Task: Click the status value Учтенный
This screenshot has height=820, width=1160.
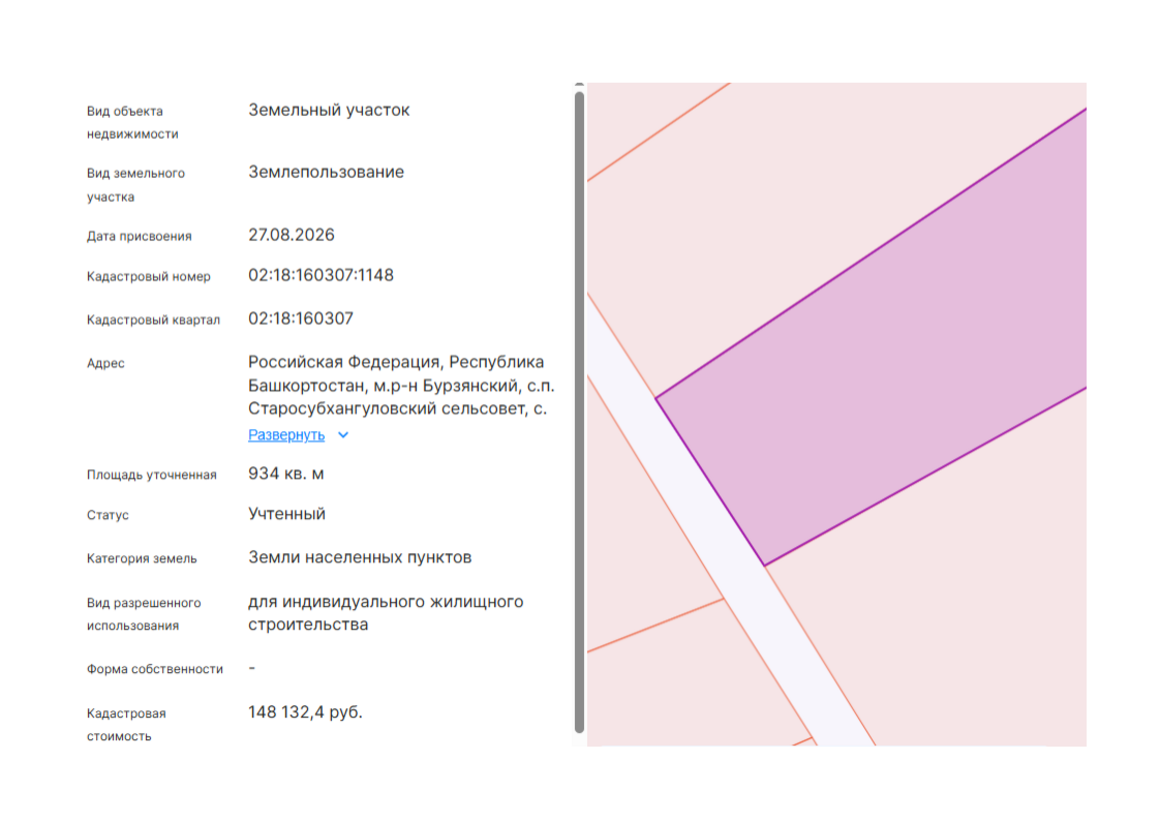Action: (x=287, y=514)
